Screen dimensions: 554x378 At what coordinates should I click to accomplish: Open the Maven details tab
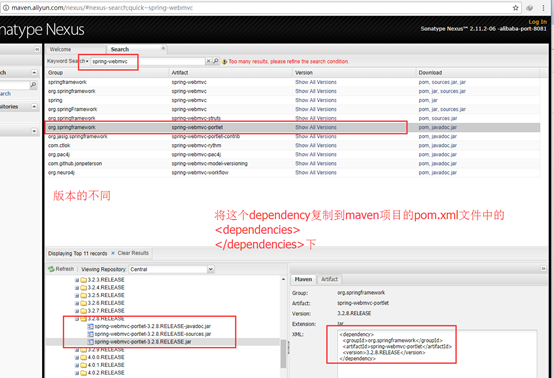click(x=303, y=279)
